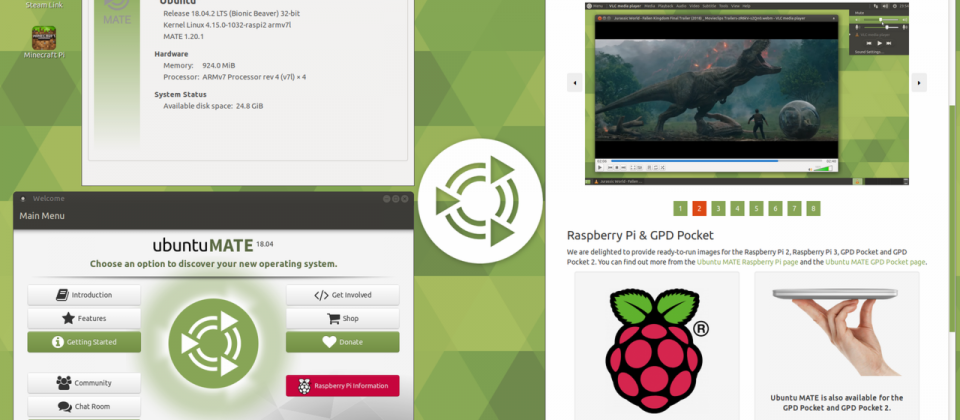Click the people icon beside Community
This screenshot has height=420, width=960.
64,383
